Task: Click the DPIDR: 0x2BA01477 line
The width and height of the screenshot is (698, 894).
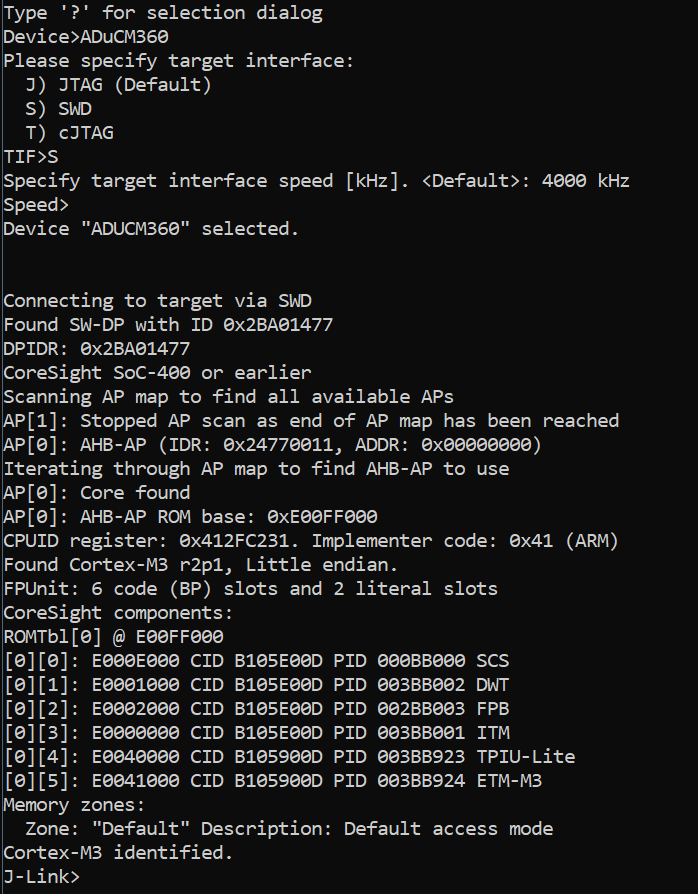Action: (x=97, y=349)
